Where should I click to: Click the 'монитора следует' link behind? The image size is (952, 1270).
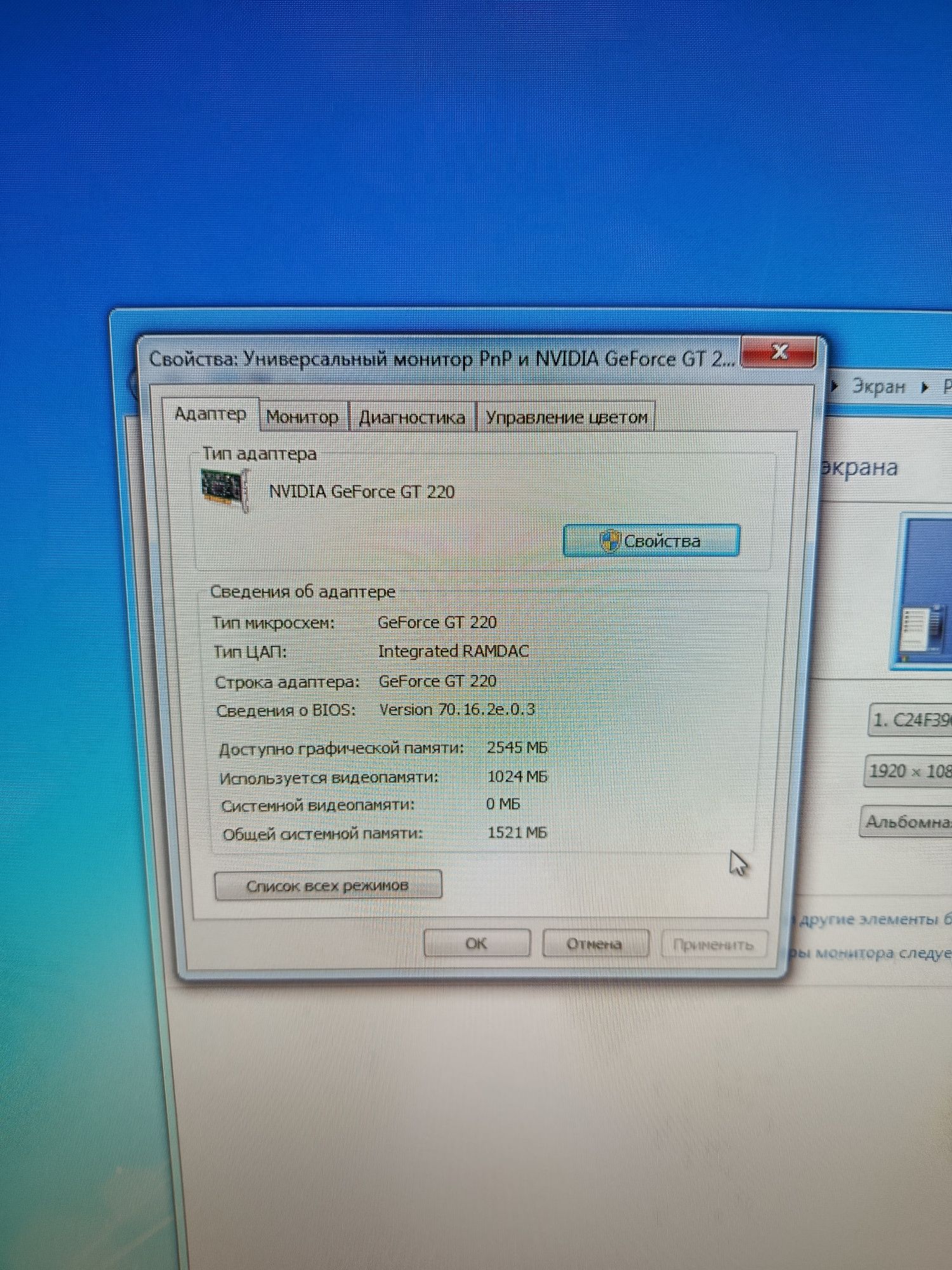tap(869, 952)
